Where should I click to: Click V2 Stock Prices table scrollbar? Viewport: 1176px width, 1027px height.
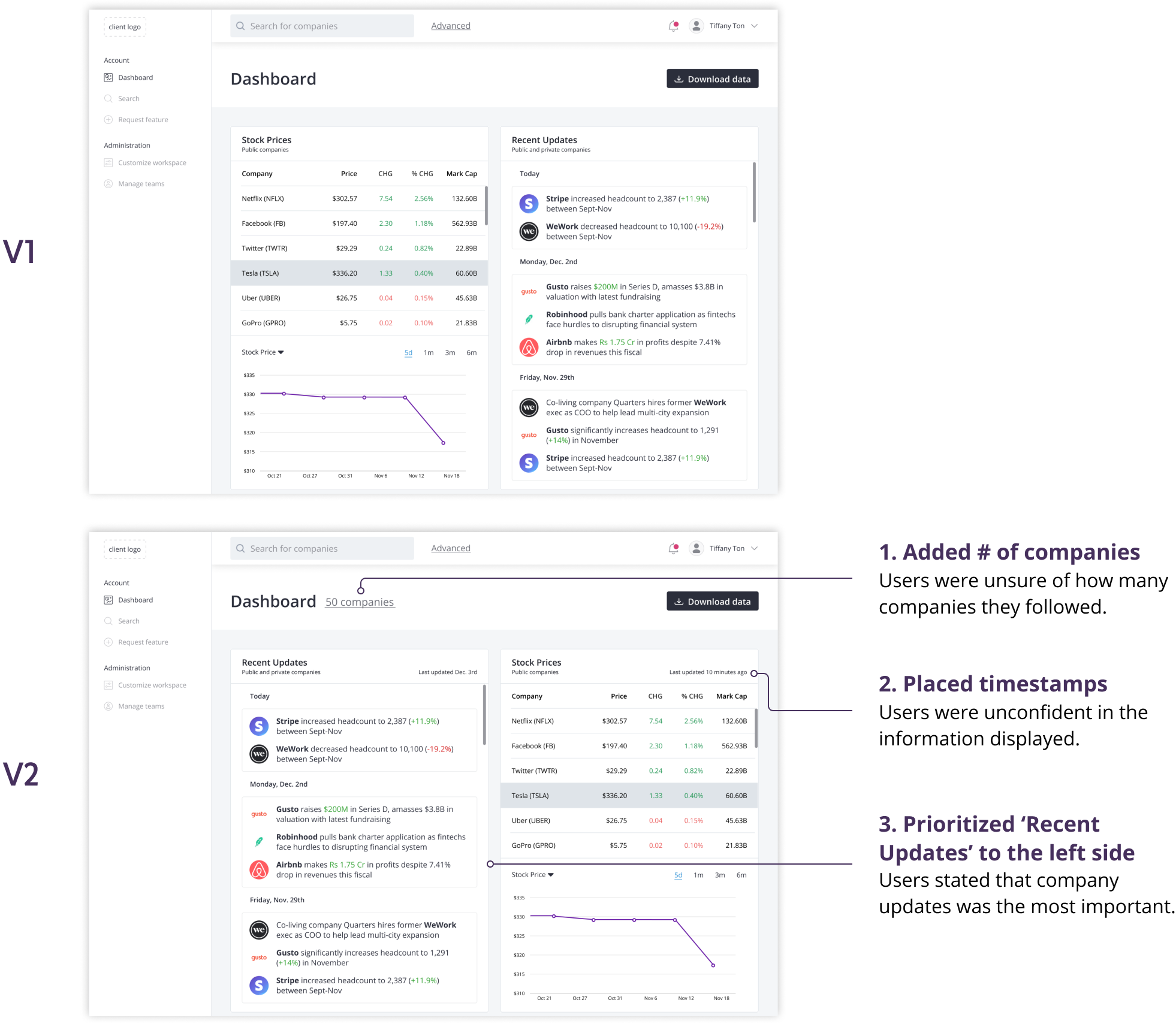(x=756, y=728)
